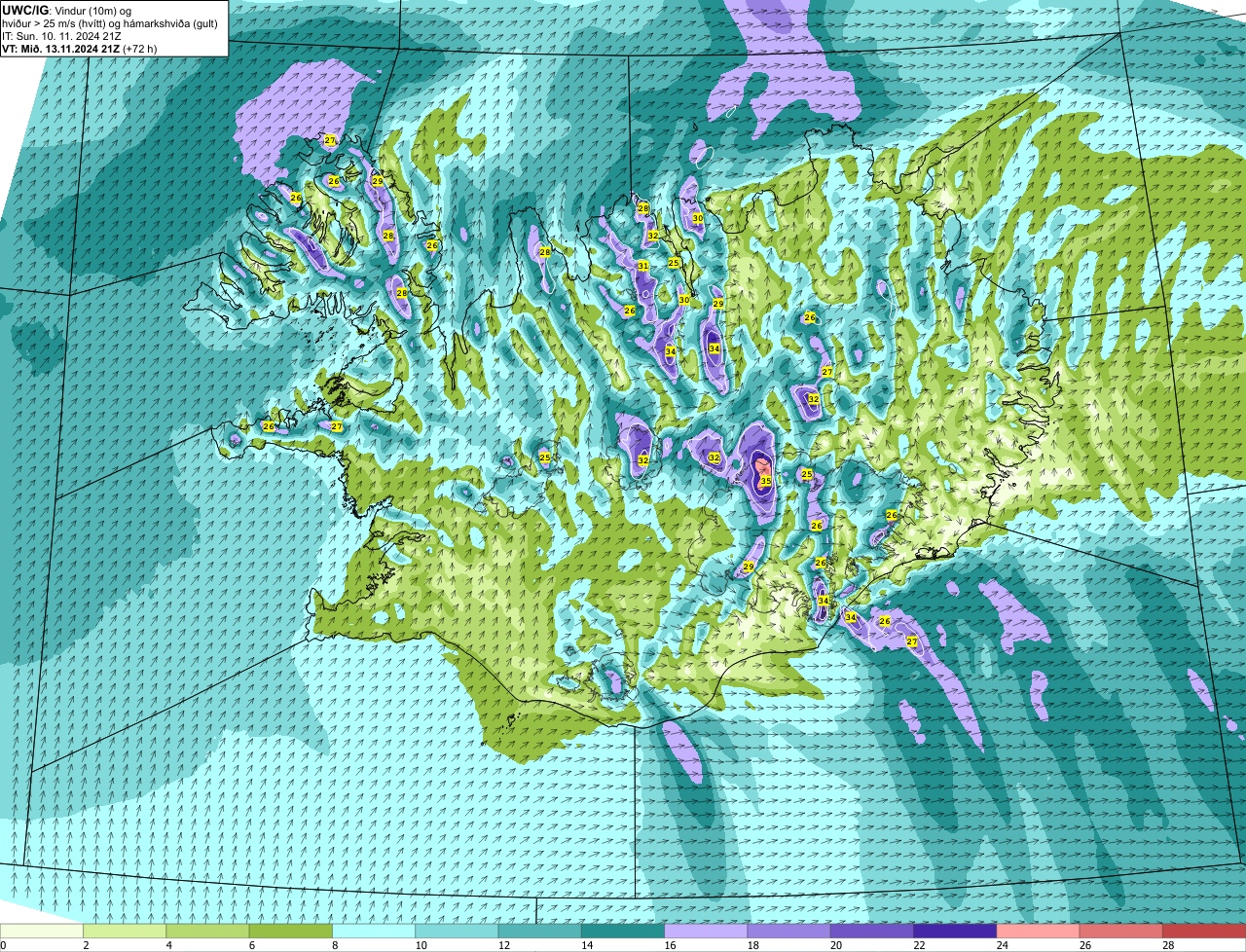Select the light pink 24–26 m/s legend swatch
The height and width of the screenshot is (952, 1246).
[1039, 932]
